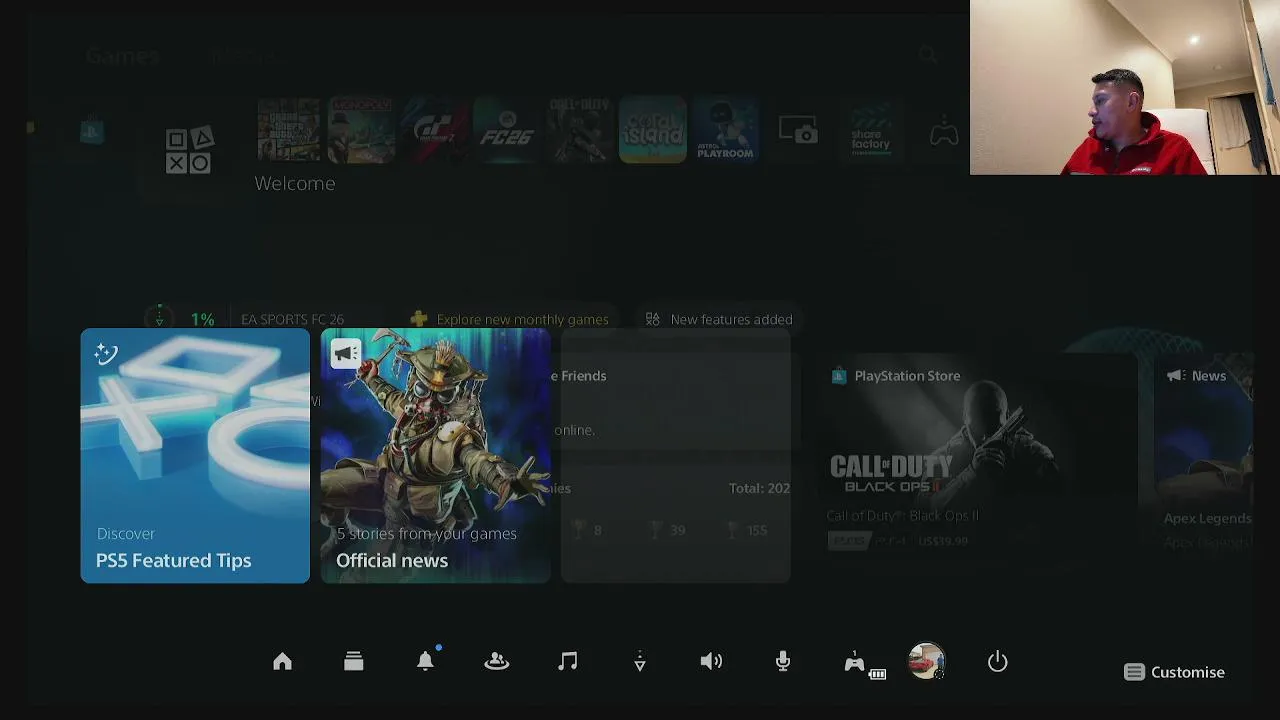The width and height of the screenshot is (1280, 720).
Task: Launch the FC26 game tile
Action: (x=507, y=129)
